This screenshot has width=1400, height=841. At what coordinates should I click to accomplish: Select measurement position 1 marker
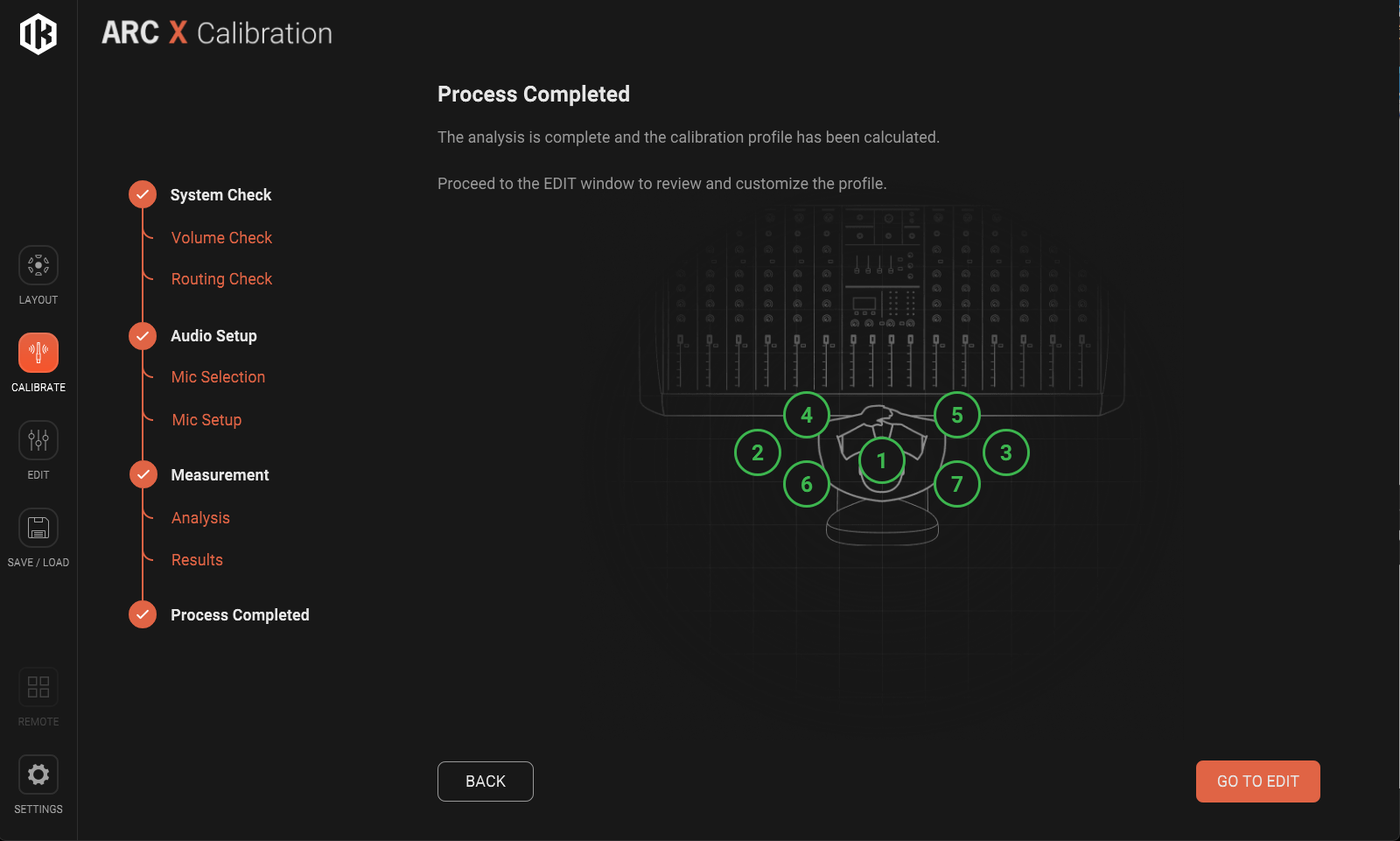(x=882, y=460)
